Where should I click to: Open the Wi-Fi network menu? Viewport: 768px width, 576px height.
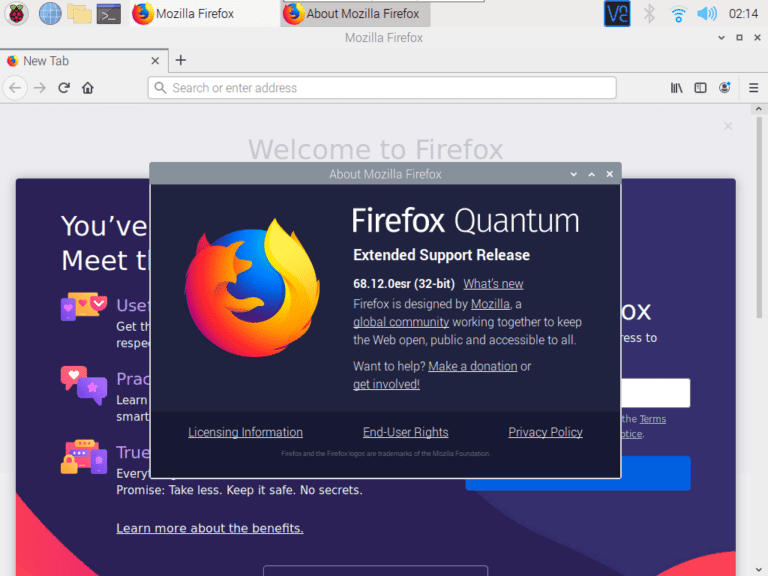pyautogui.click(x=678, y=14)
